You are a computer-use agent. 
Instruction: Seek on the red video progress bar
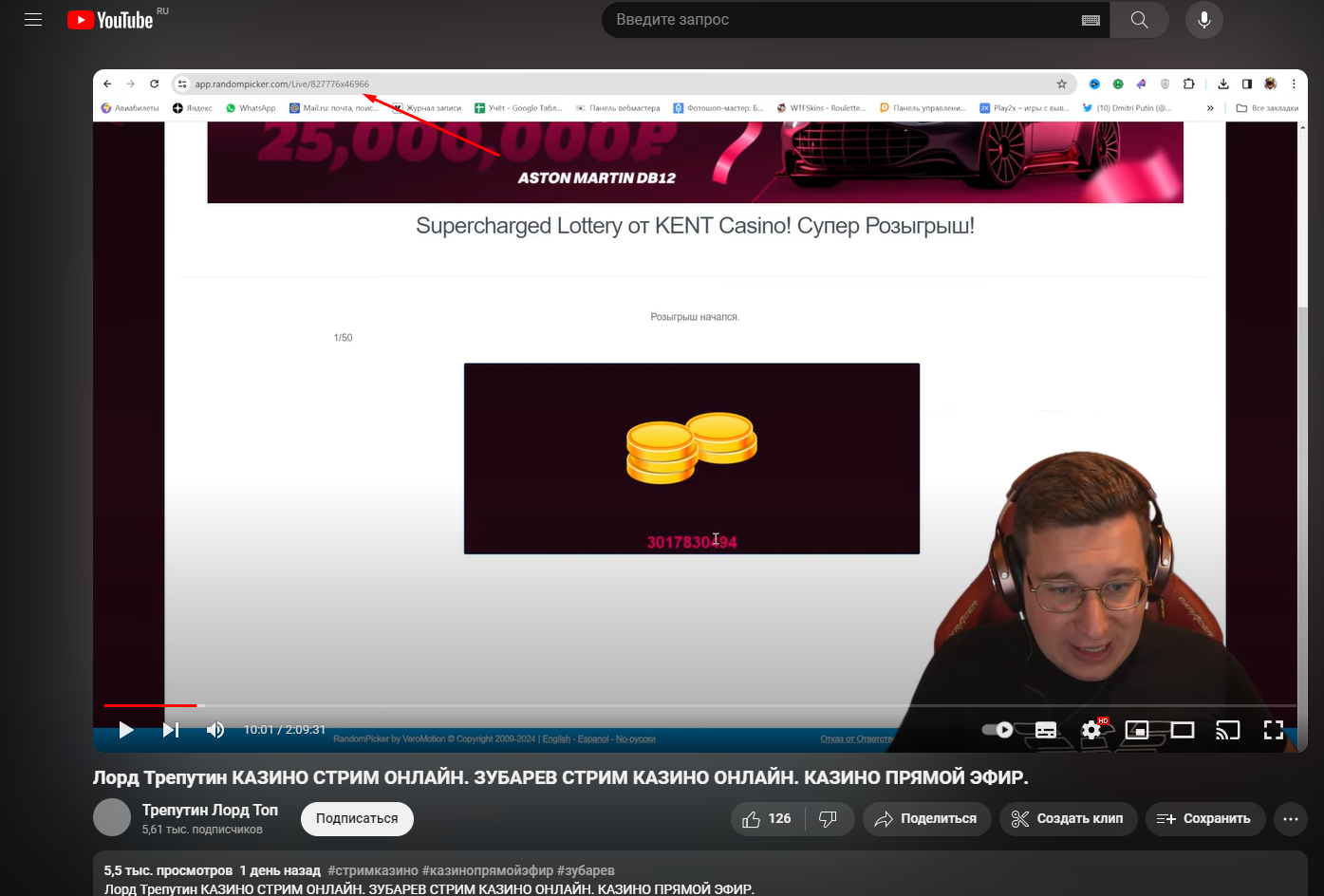click(700, 705)
